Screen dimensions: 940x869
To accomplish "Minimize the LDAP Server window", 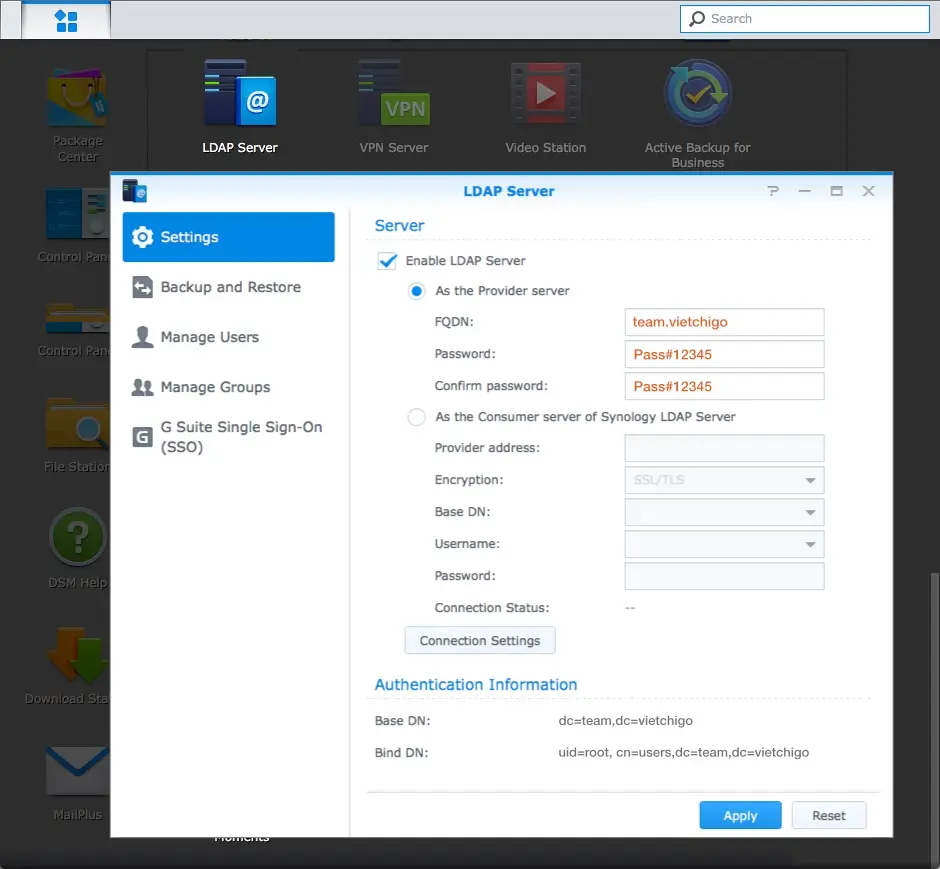I will [x=805, y=191].
